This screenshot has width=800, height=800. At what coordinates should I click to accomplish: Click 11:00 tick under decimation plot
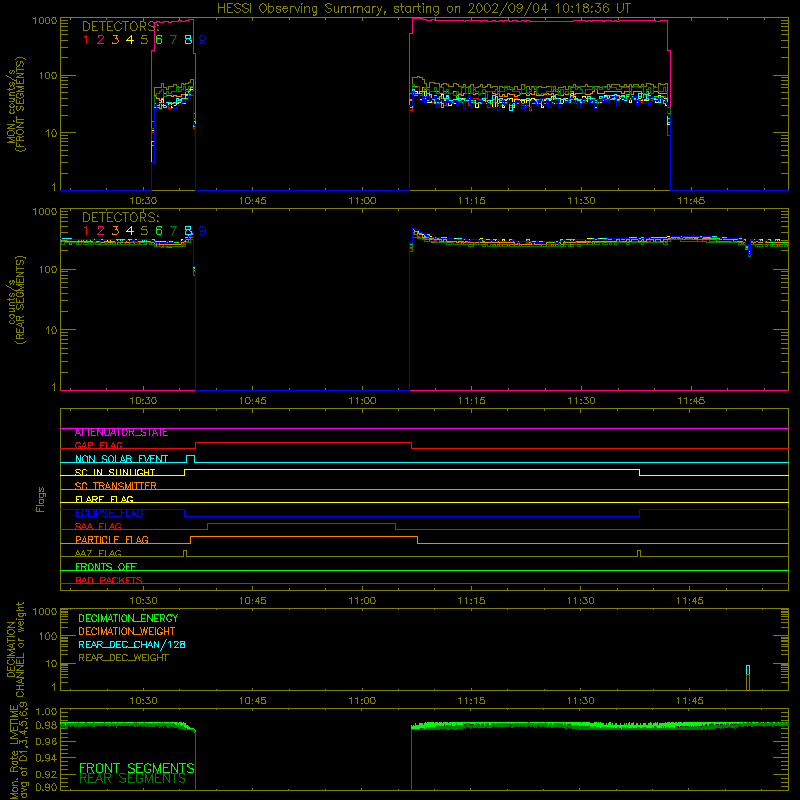coord(363,701)
